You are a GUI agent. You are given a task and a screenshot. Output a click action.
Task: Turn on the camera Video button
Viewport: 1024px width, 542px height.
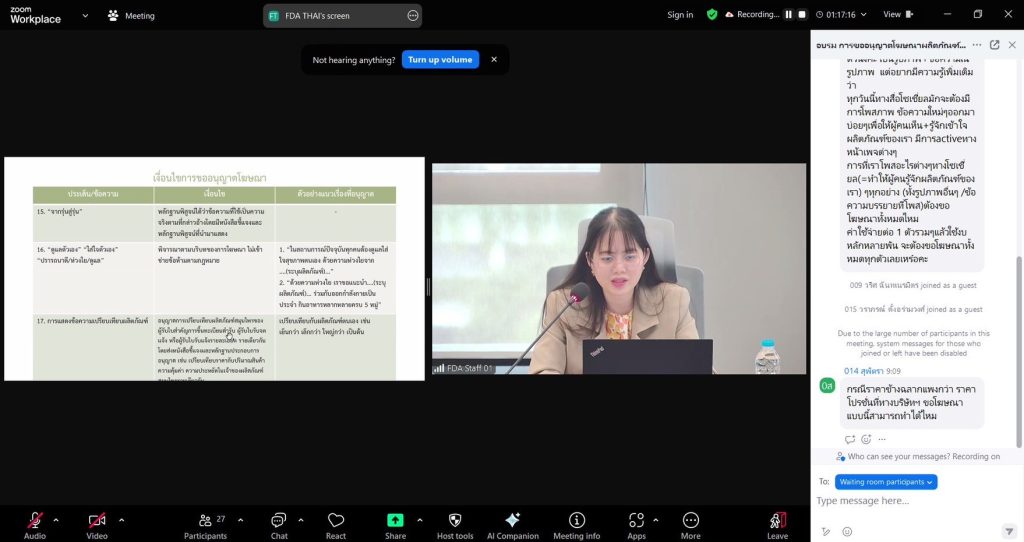(x=97, y=523)
